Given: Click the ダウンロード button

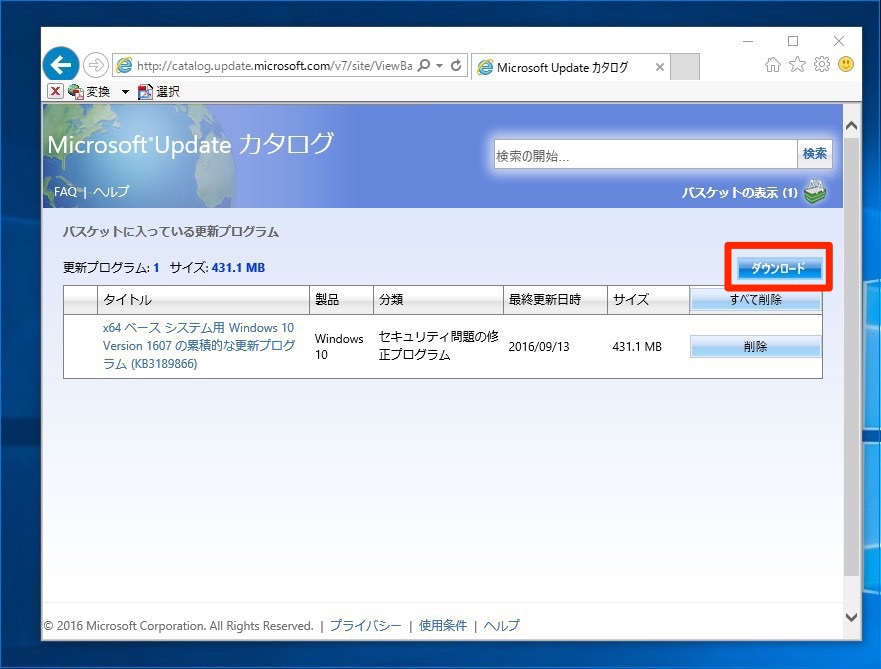Looking at the screenshot, I should pyautogui.click(x=778, y=268).
